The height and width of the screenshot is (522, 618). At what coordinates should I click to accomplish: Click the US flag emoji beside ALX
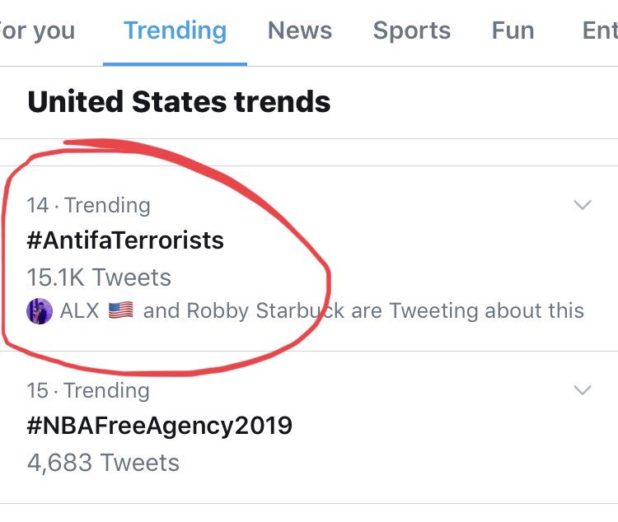coord(121,310)
